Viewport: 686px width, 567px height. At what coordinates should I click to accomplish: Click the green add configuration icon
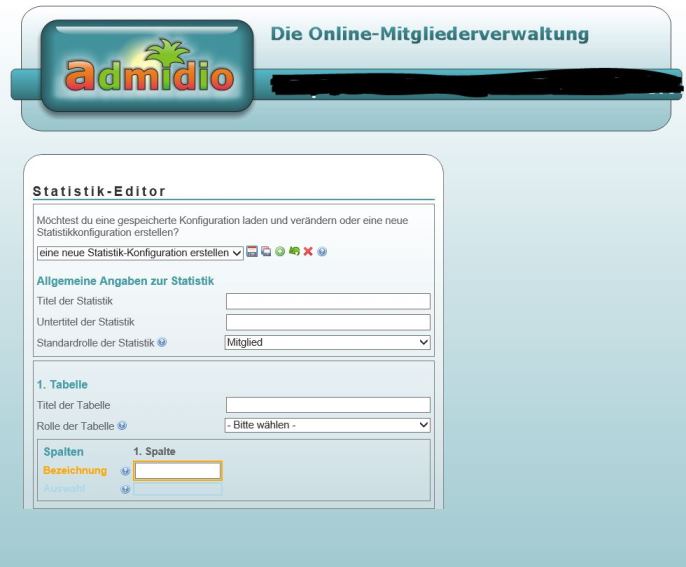(280, 253)
